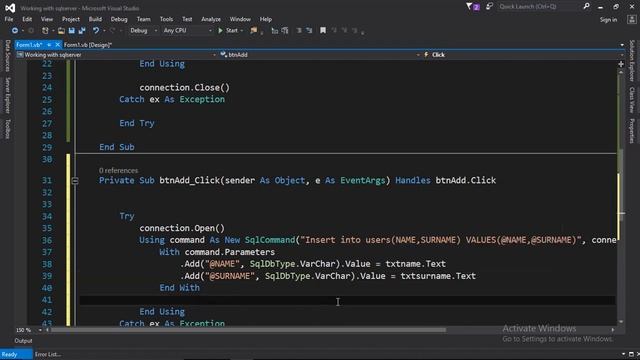Open the Test menu
The height and width of the screenshot is (360, 640).
point(187,19)
